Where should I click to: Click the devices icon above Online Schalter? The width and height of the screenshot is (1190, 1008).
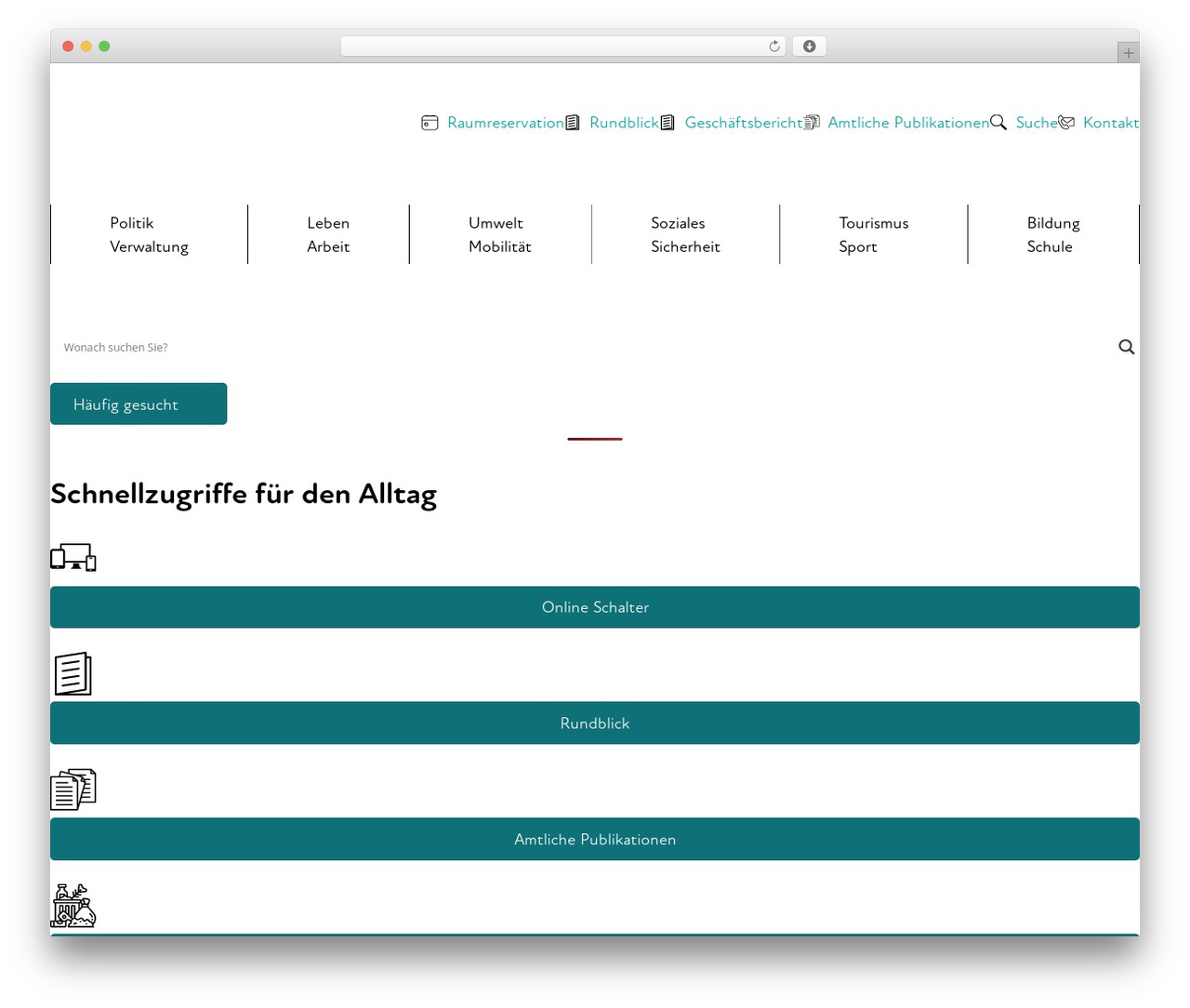pos(73,557)
